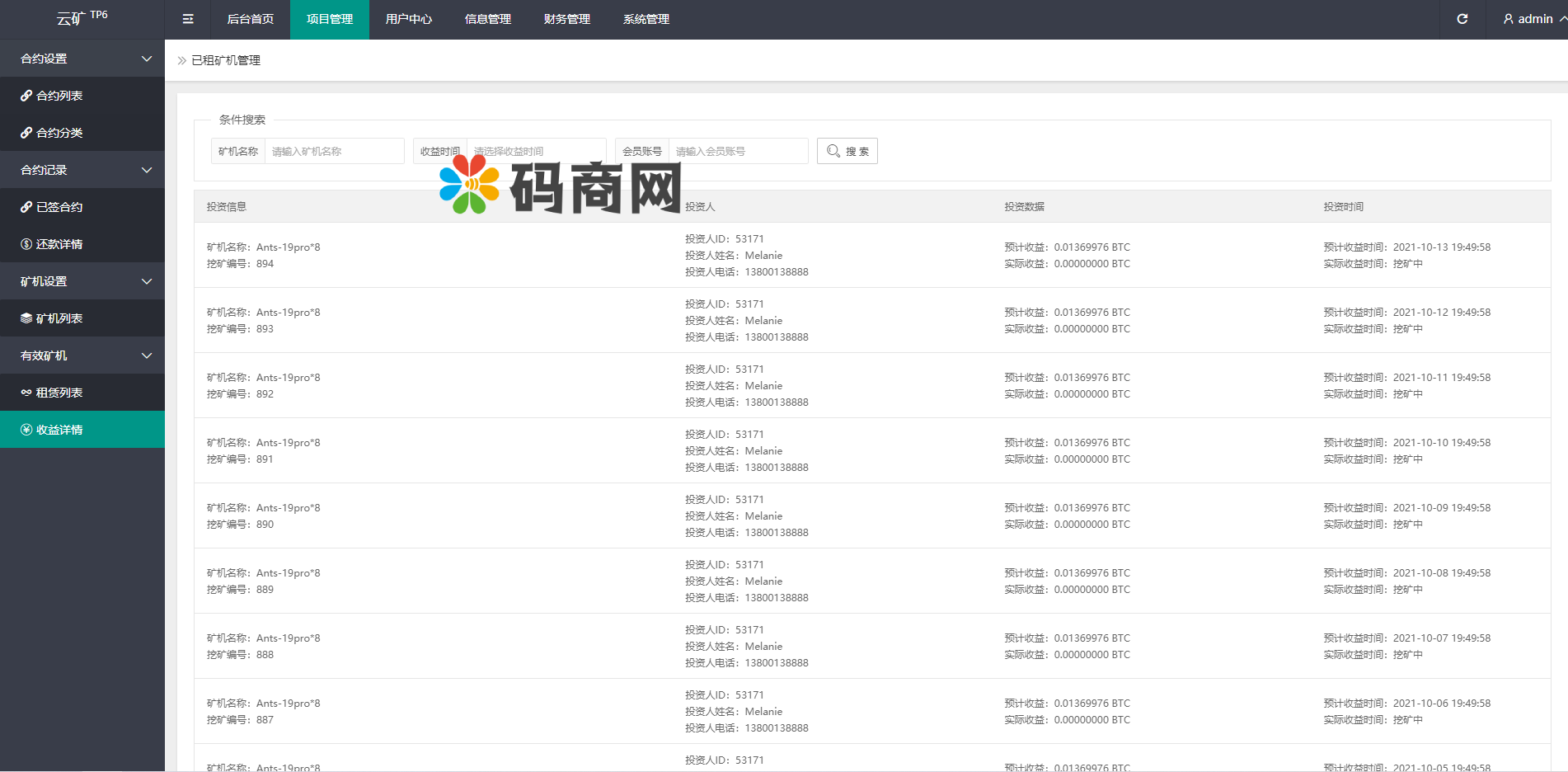Click the 搜索 search button
The width and height of the screenshot is (1568, 772).
(847, 151)
